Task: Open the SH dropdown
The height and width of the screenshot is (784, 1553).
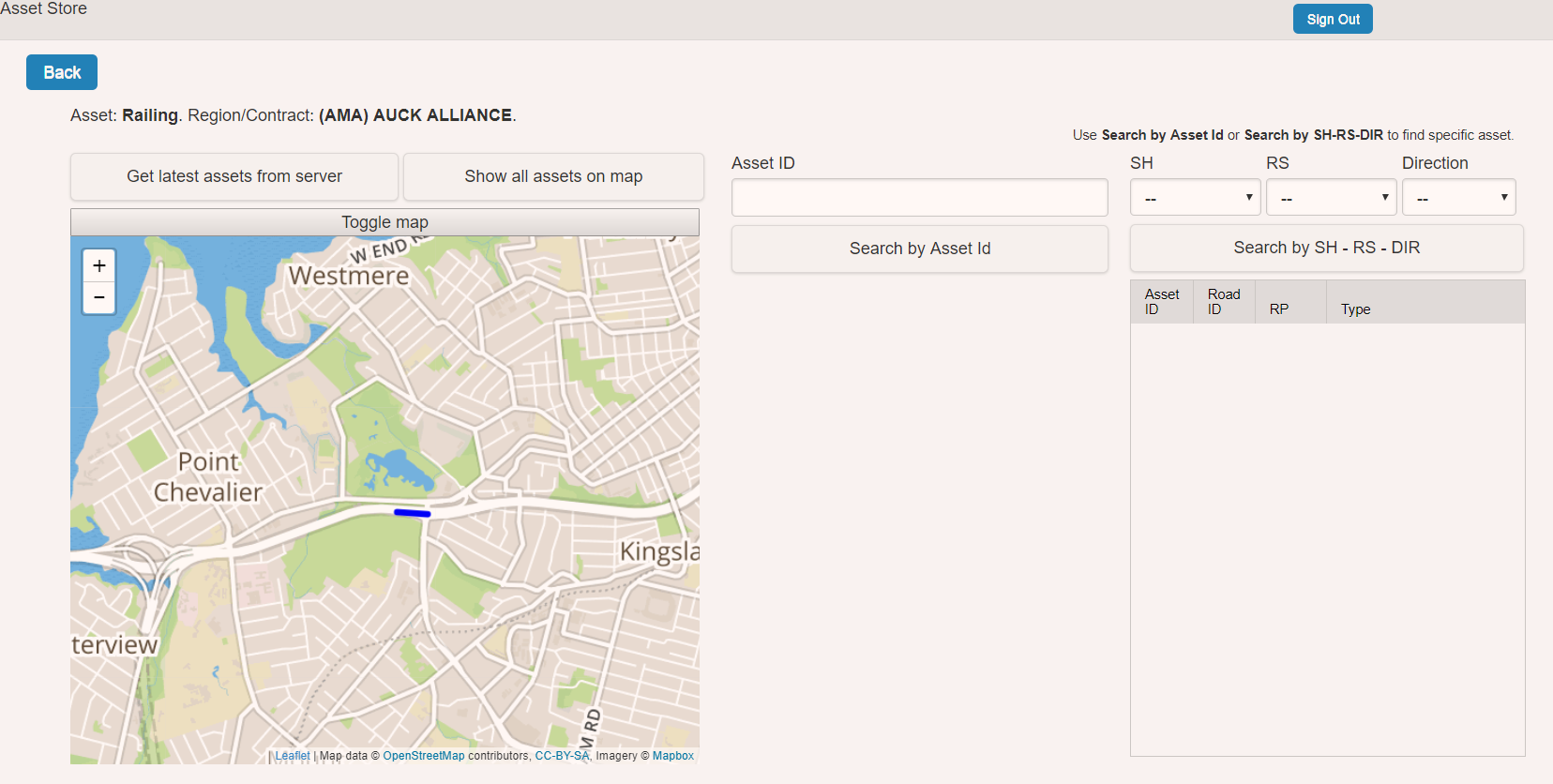Action: tap(1195, 198)
